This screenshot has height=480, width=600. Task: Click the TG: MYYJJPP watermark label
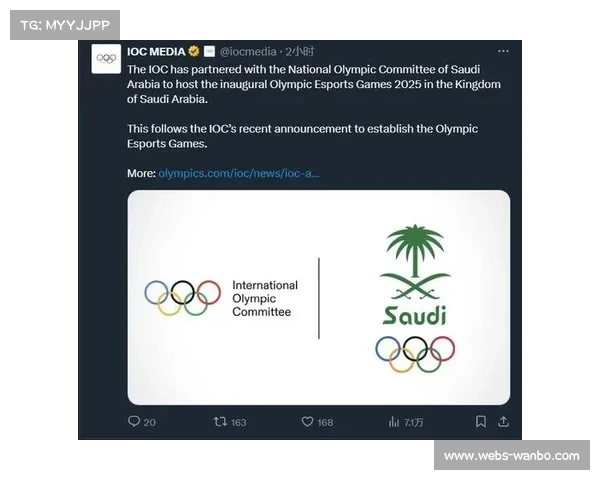tap(64, 24)
